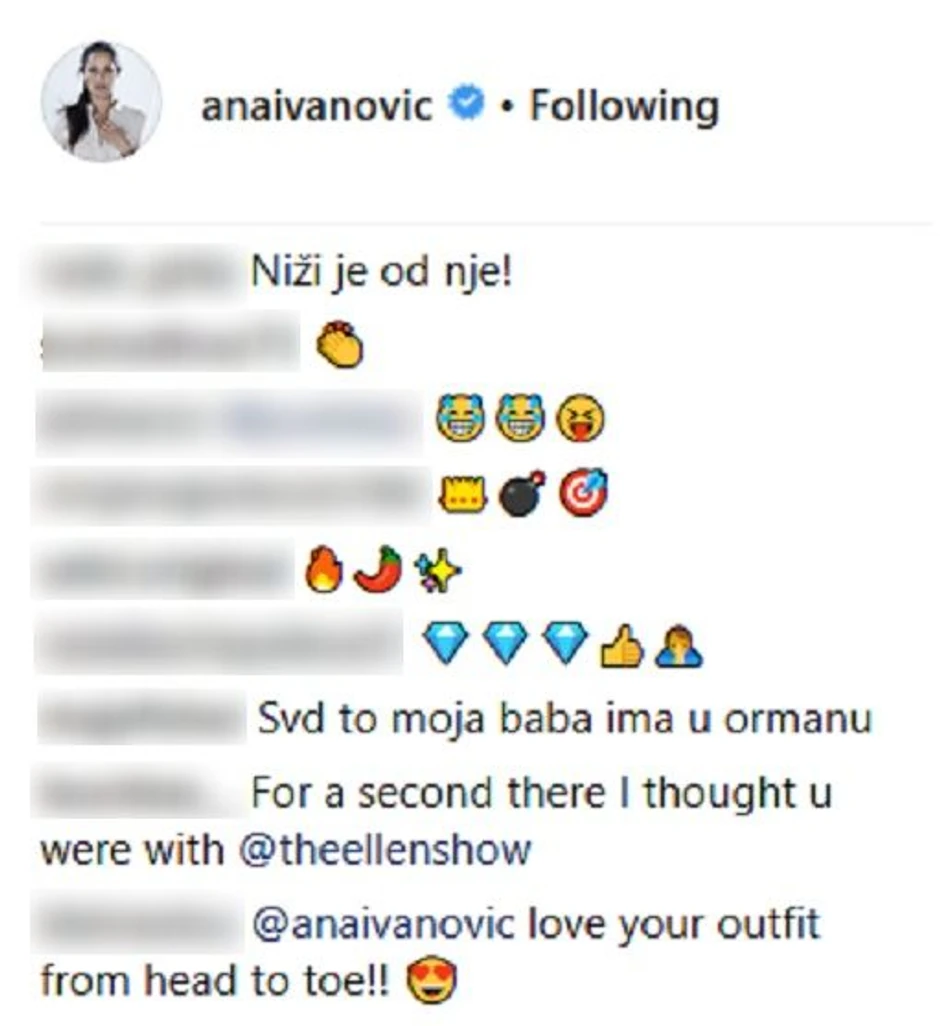The width and height of the screenshot is (940, 1026).
Task: Click the thumbs up emoji
Action: coord(622,646)
